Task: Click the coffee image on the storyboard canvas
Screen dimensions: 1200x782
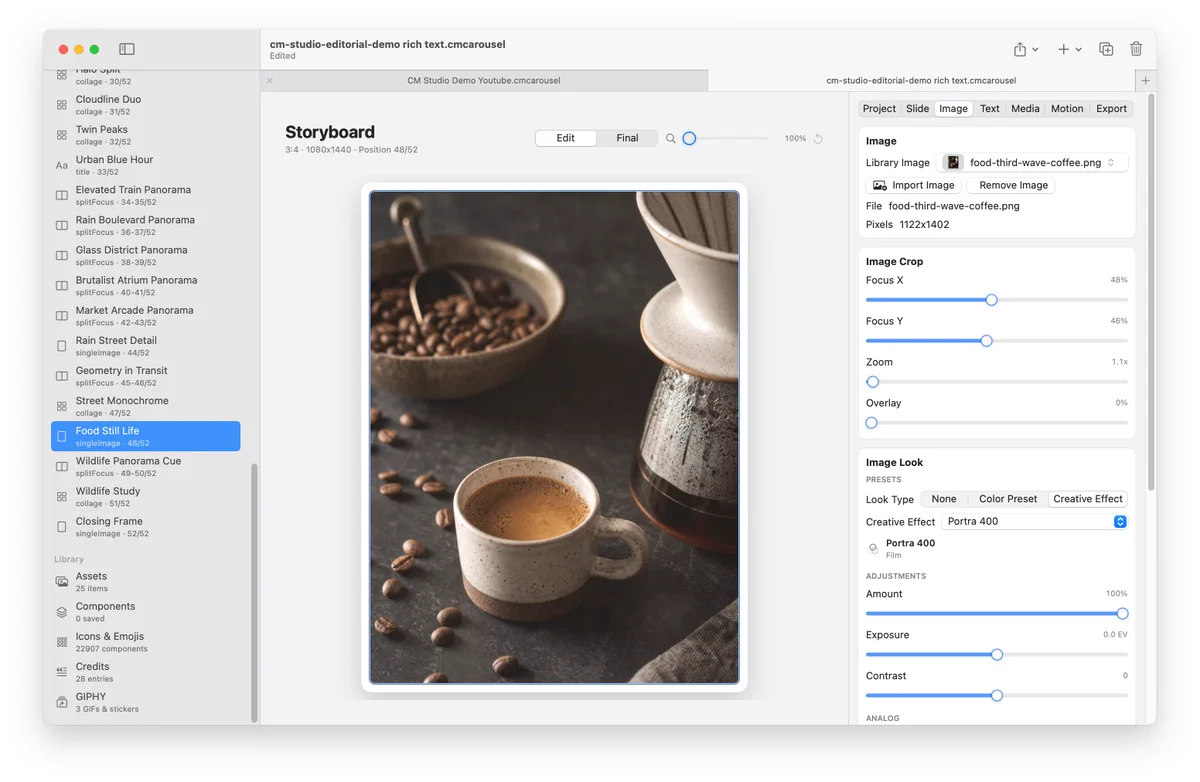Action: click(x=554, y=437)
